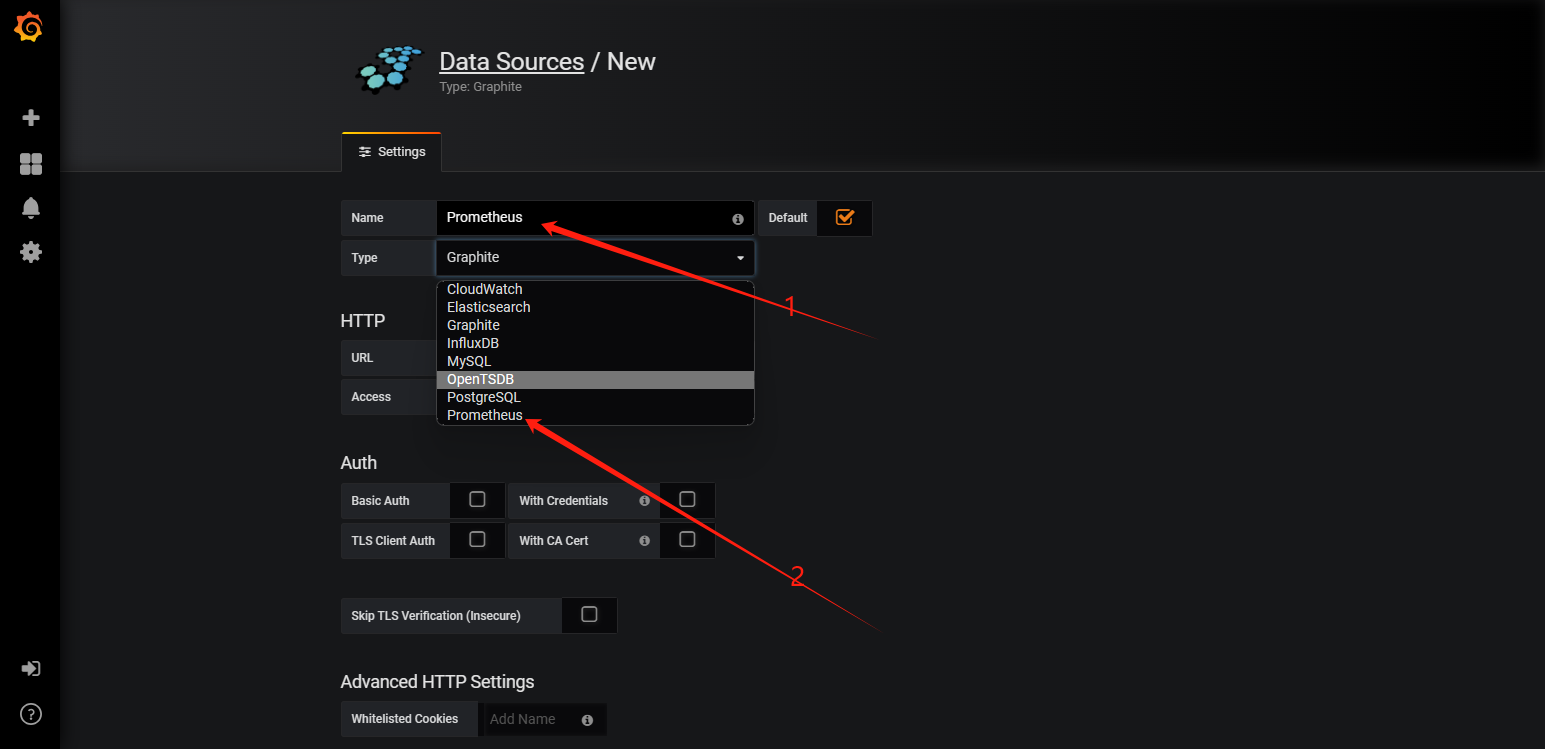Click the Advanced HTTP Settings heading
The width and height of the screenshot is (1545, 749).
coord(437,682)
